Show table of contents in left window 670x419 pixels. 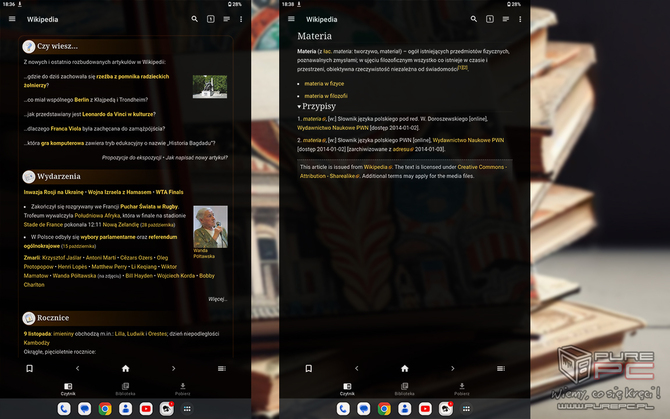226,19
